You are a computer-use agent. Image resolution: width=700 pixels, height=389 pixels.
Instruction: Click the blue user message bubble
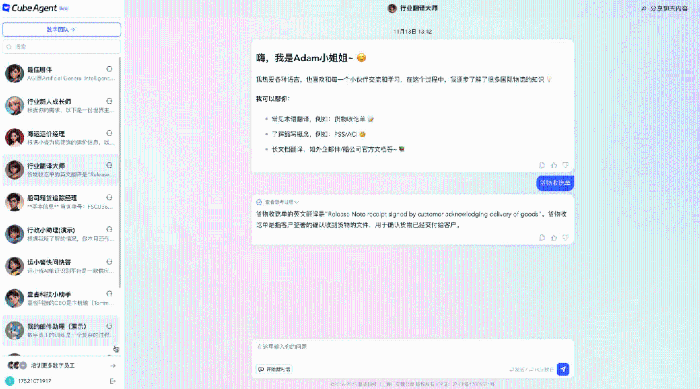[555, 183]
